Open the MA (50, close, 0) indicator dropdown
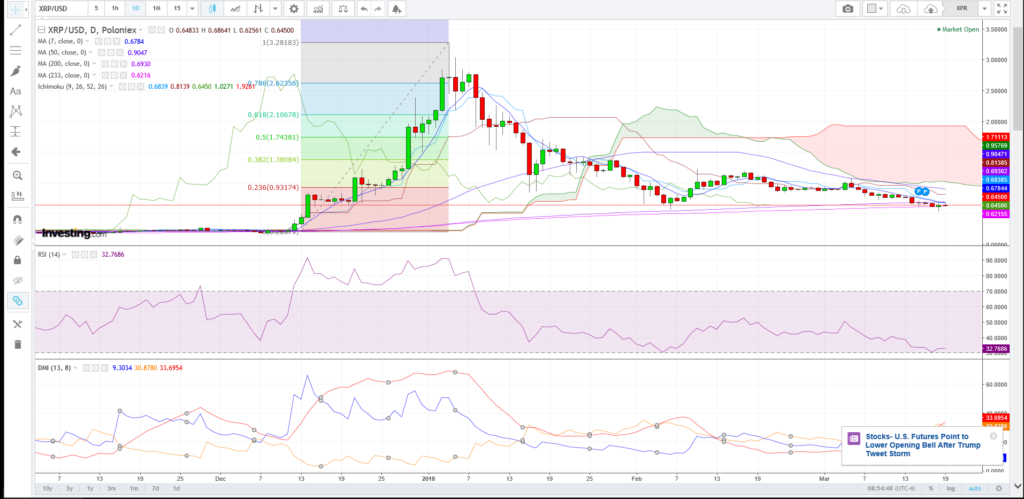 tap(92, 52)
